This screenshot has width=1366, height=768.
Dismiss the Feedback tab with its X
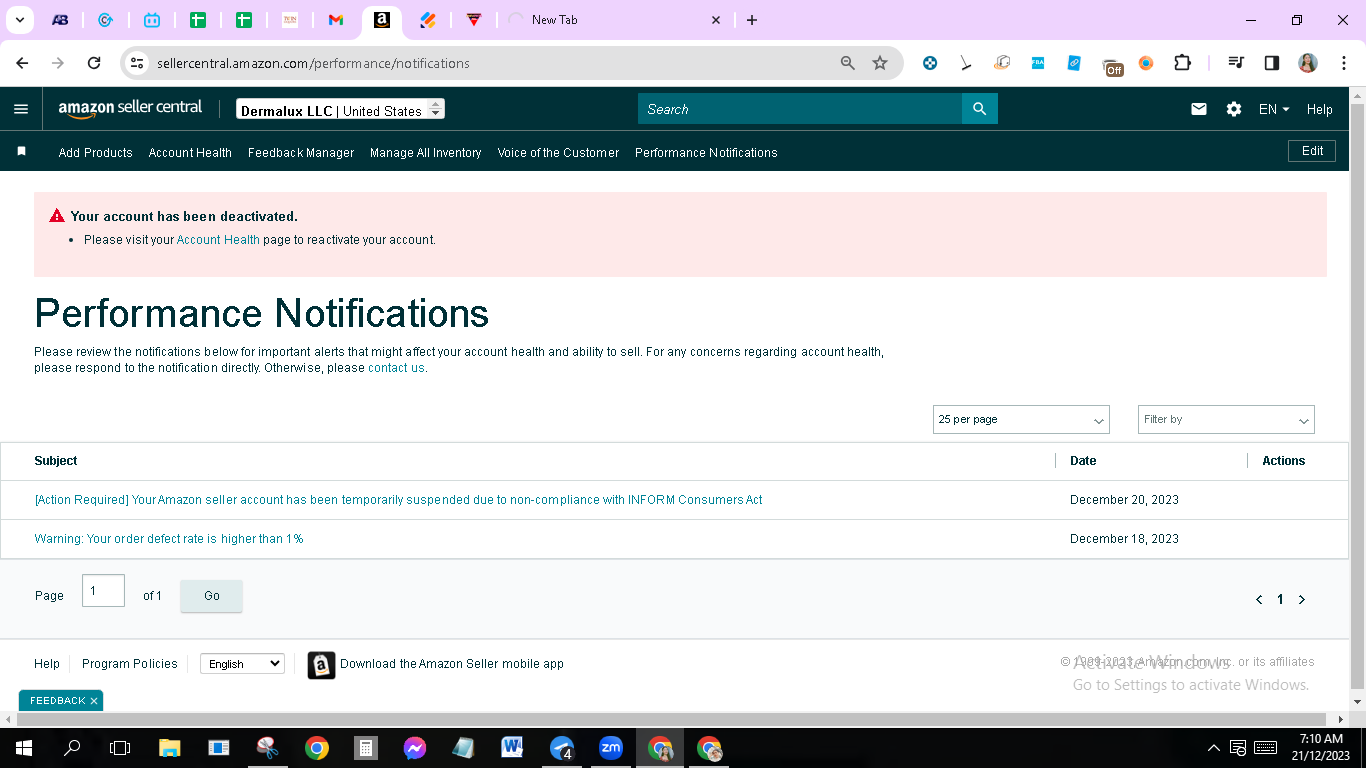(x=94, y=701)
